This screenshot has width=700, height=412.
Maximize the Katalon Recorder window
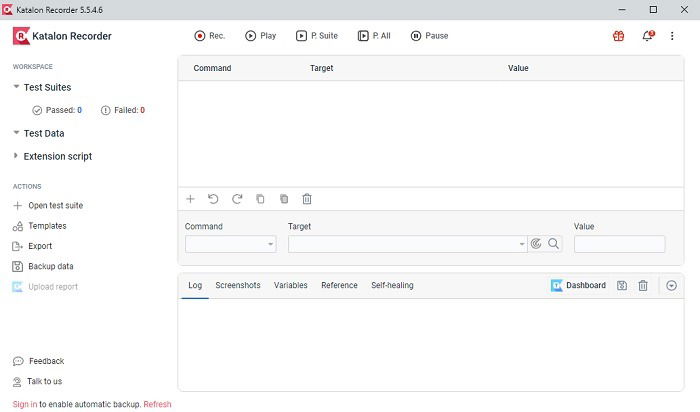pyautogui.click(x=653, y=9)
